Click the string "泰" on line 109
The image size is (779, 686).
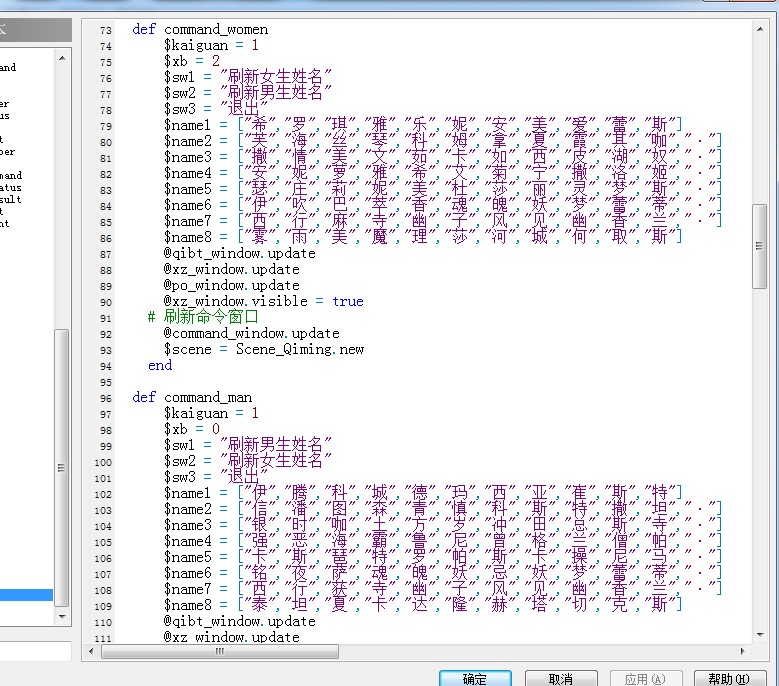click(x=259, y=605)
